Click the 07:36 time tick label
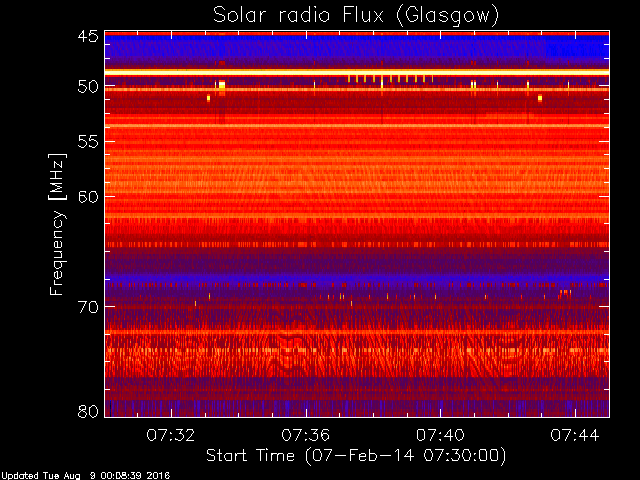640x480 pixels. (305, 435)
